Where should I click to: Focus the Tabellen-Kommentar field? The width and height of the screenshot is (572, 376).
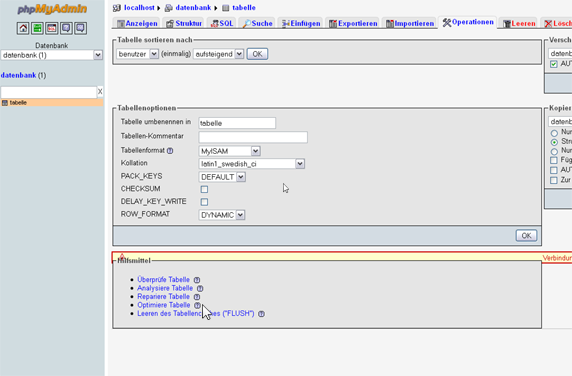(253, 137)
